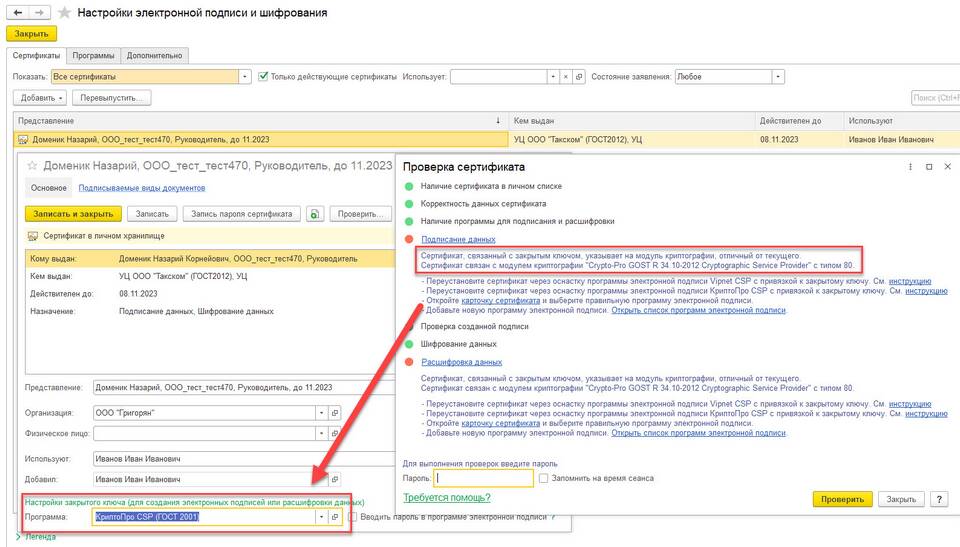960x547 pixels.
Task: Open the Расшифровка данных link
Action: coord(462,362)
